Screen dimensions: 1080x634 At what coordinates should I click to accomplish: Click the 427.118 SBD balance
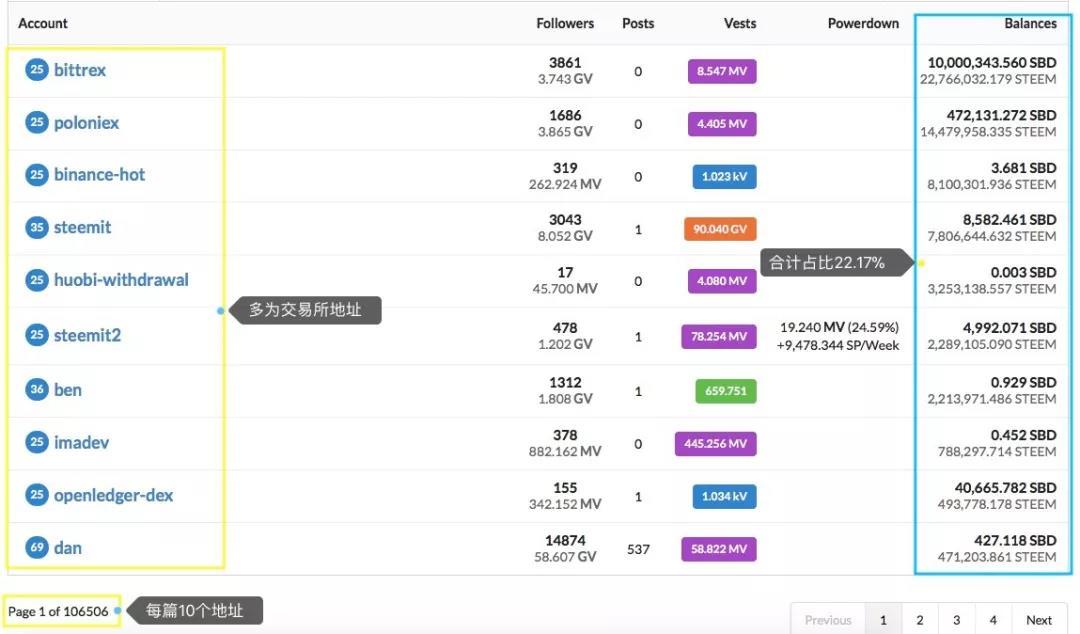click(1015, 540)
